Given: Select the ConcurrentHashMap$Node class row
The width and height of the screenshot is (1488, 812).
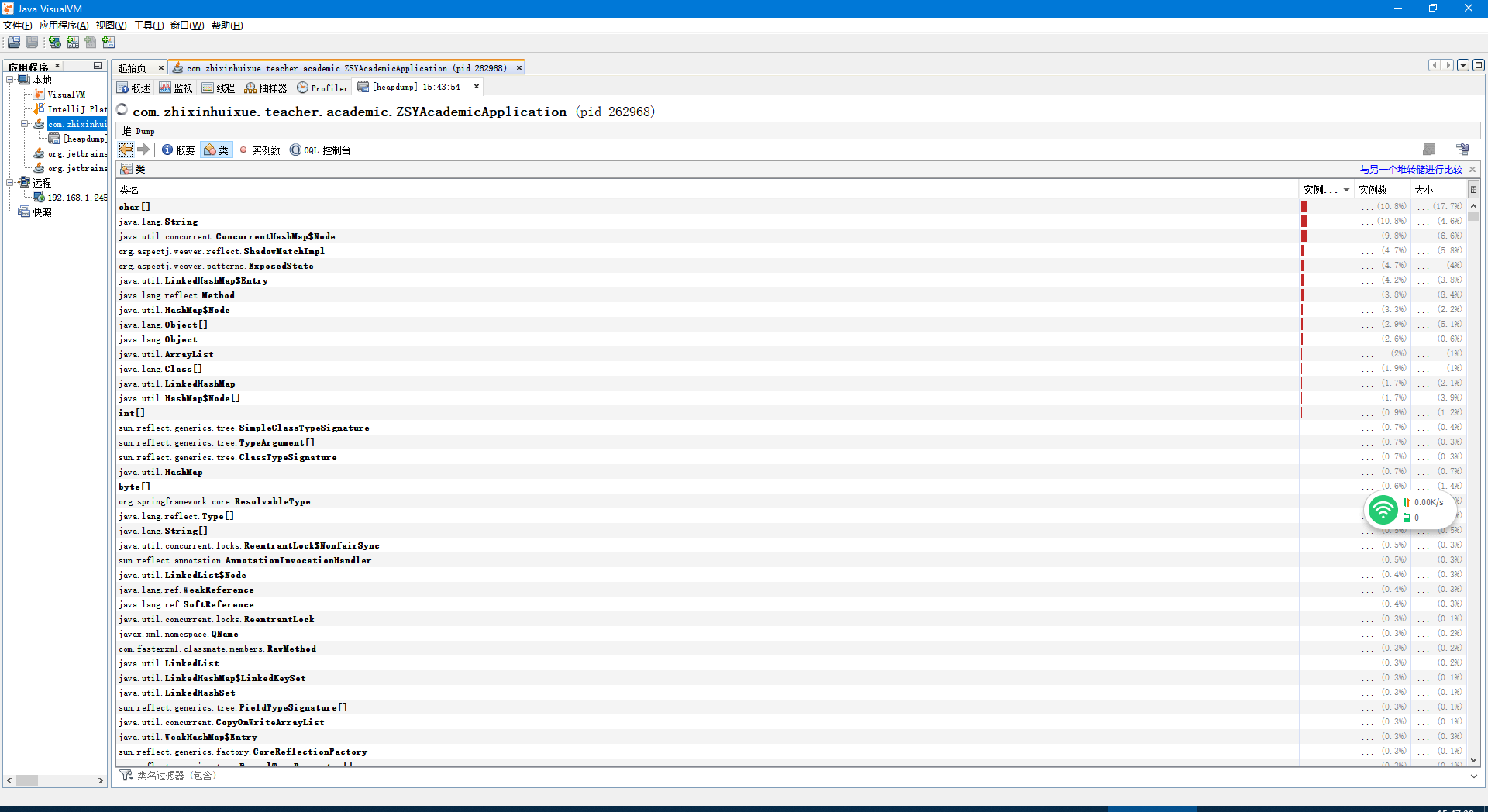Looking at the screenshot, I should tap(708, 236).
